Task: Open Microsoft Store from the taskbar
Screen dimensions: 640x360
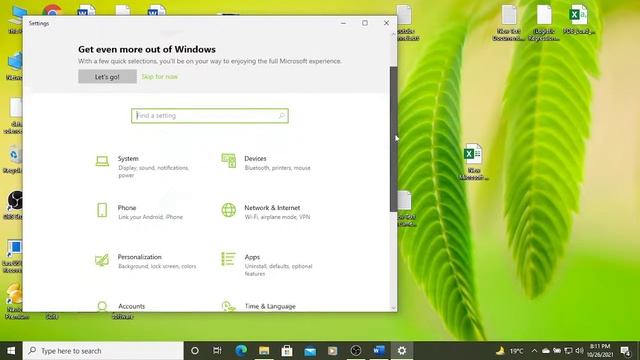Action: tap(287, 351)
